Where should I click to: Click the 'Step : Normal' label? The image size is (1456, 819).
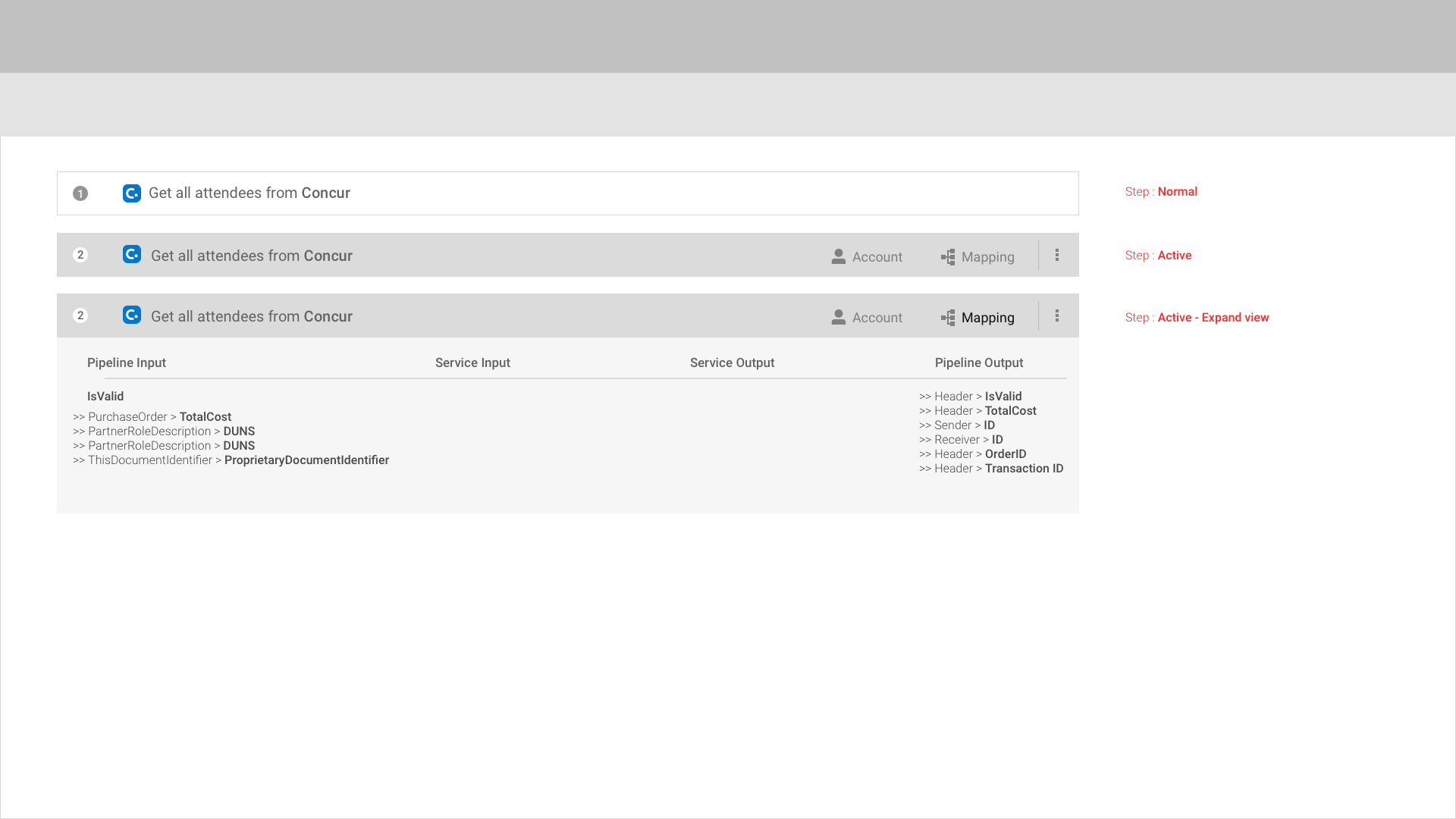[1161, 191]
